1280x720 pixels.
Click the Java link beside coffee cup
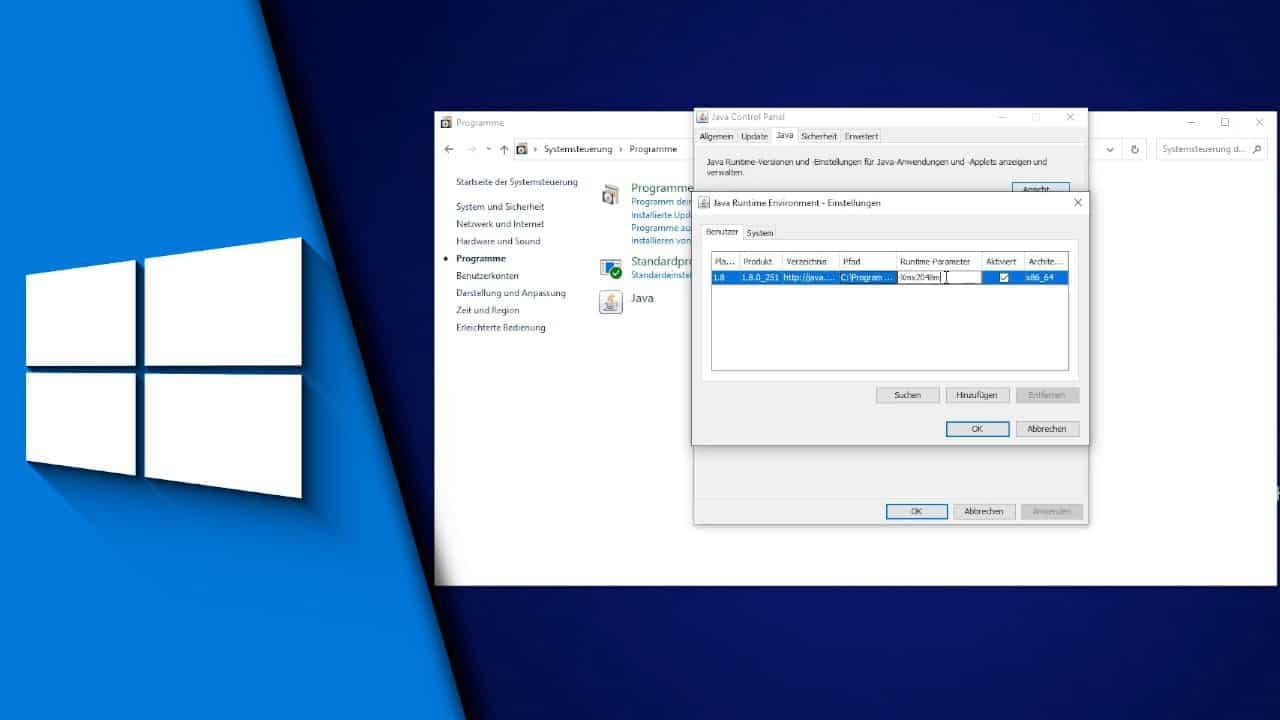[643, 298]
